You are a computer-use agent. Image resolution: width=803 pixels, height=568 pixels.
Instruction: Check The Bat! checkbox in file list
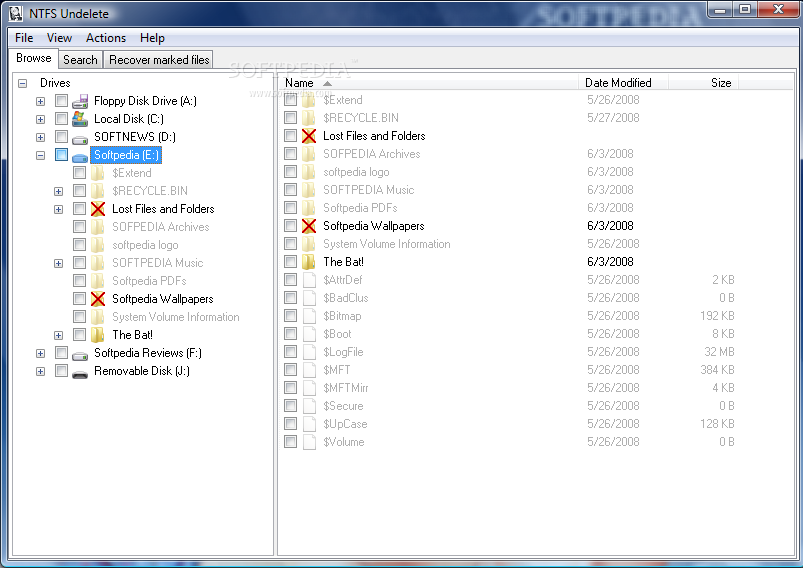[x=290, y=262]
